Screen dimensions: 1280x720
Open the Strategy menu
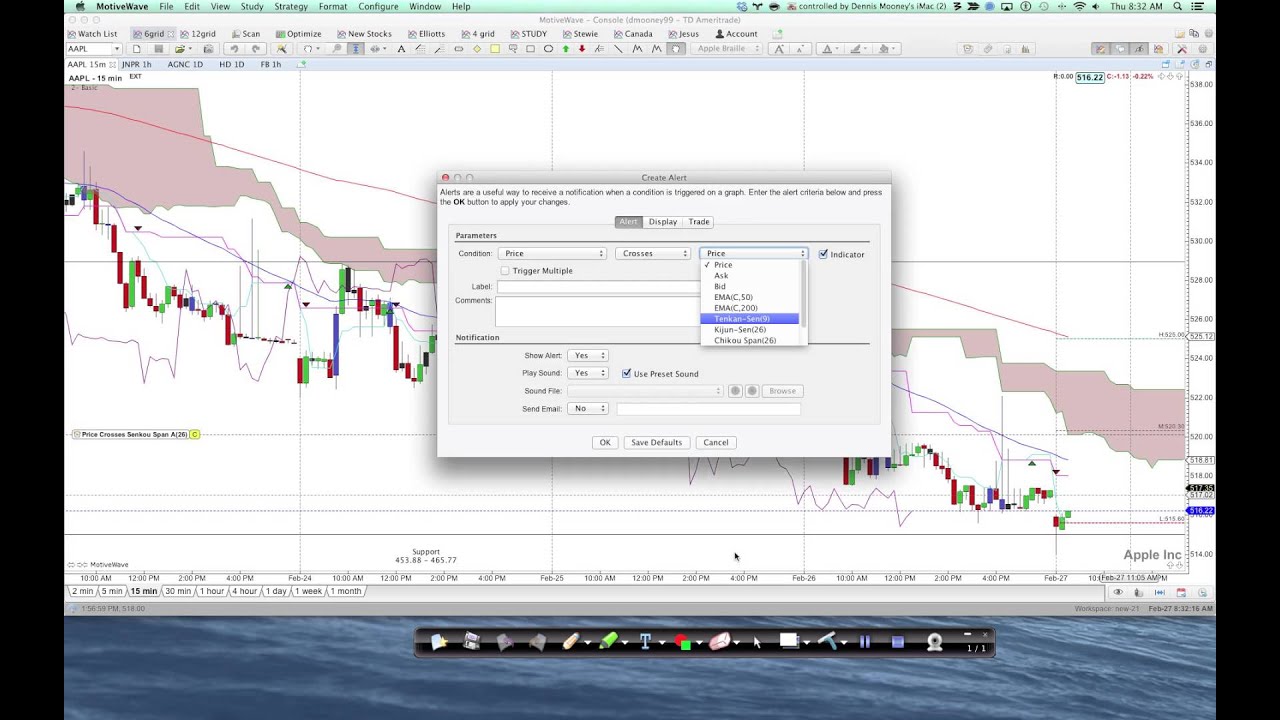(x=291, y=7)
